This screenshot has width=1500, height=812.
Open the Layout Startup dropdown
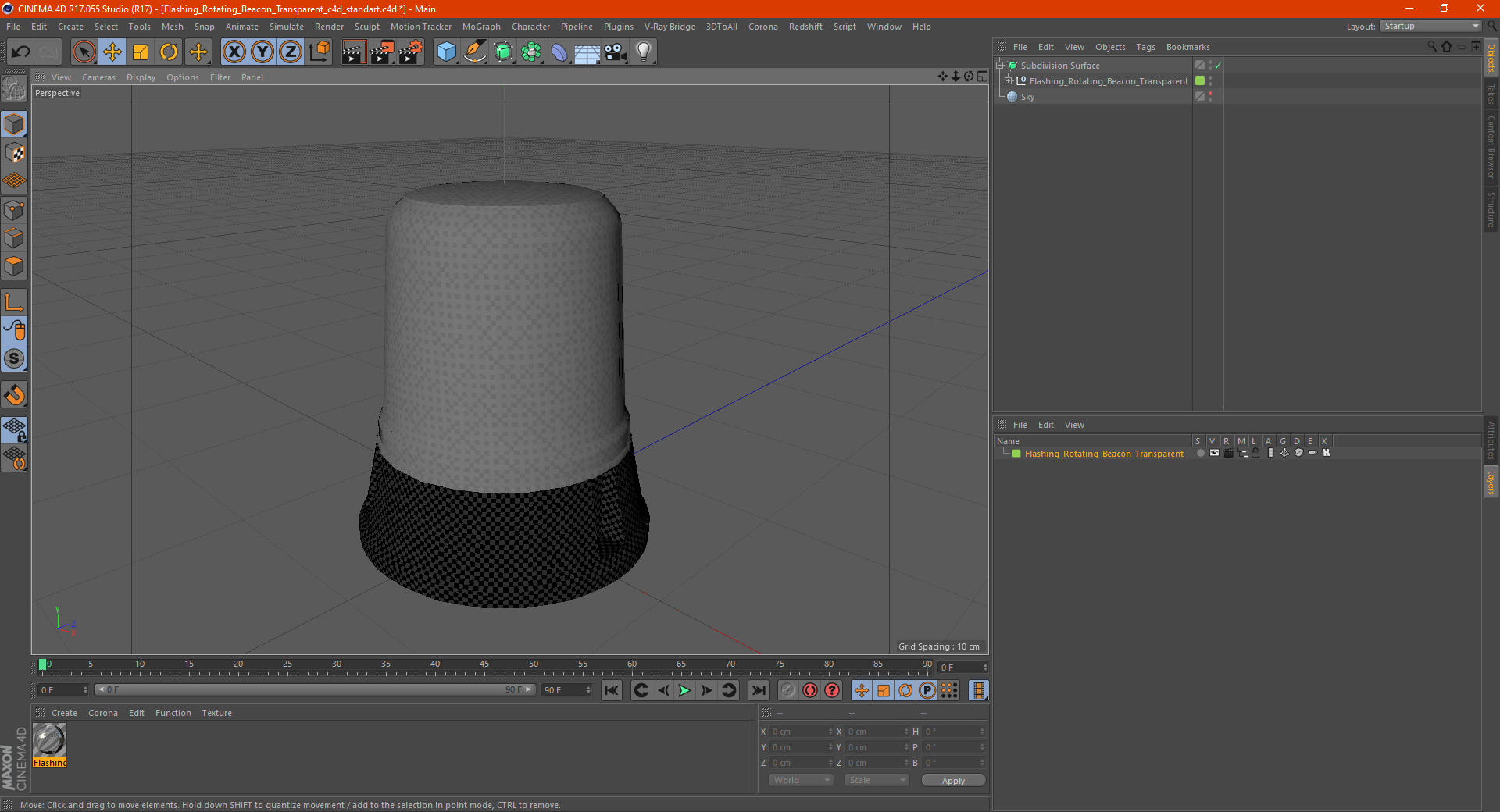1430,26
